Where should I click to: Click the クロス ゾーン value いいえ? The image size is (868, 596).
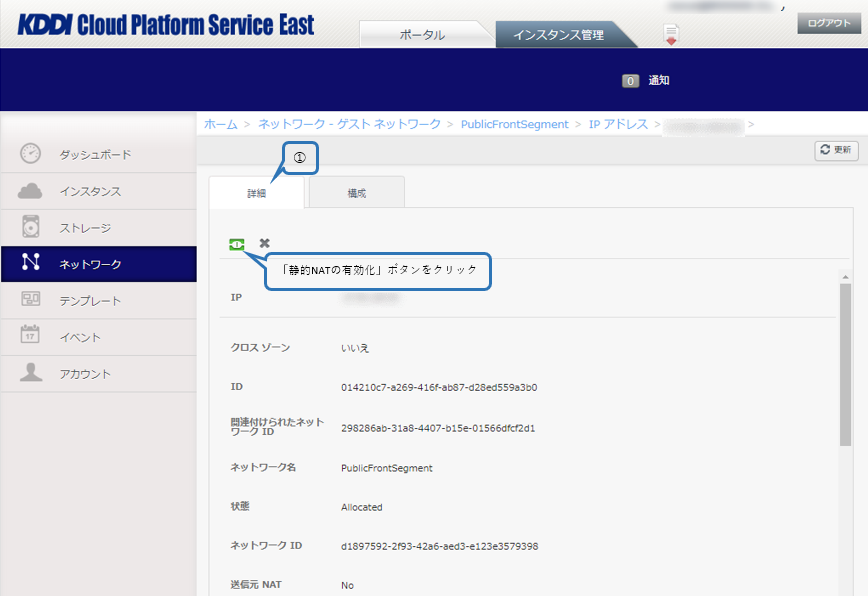click(355, 348)
